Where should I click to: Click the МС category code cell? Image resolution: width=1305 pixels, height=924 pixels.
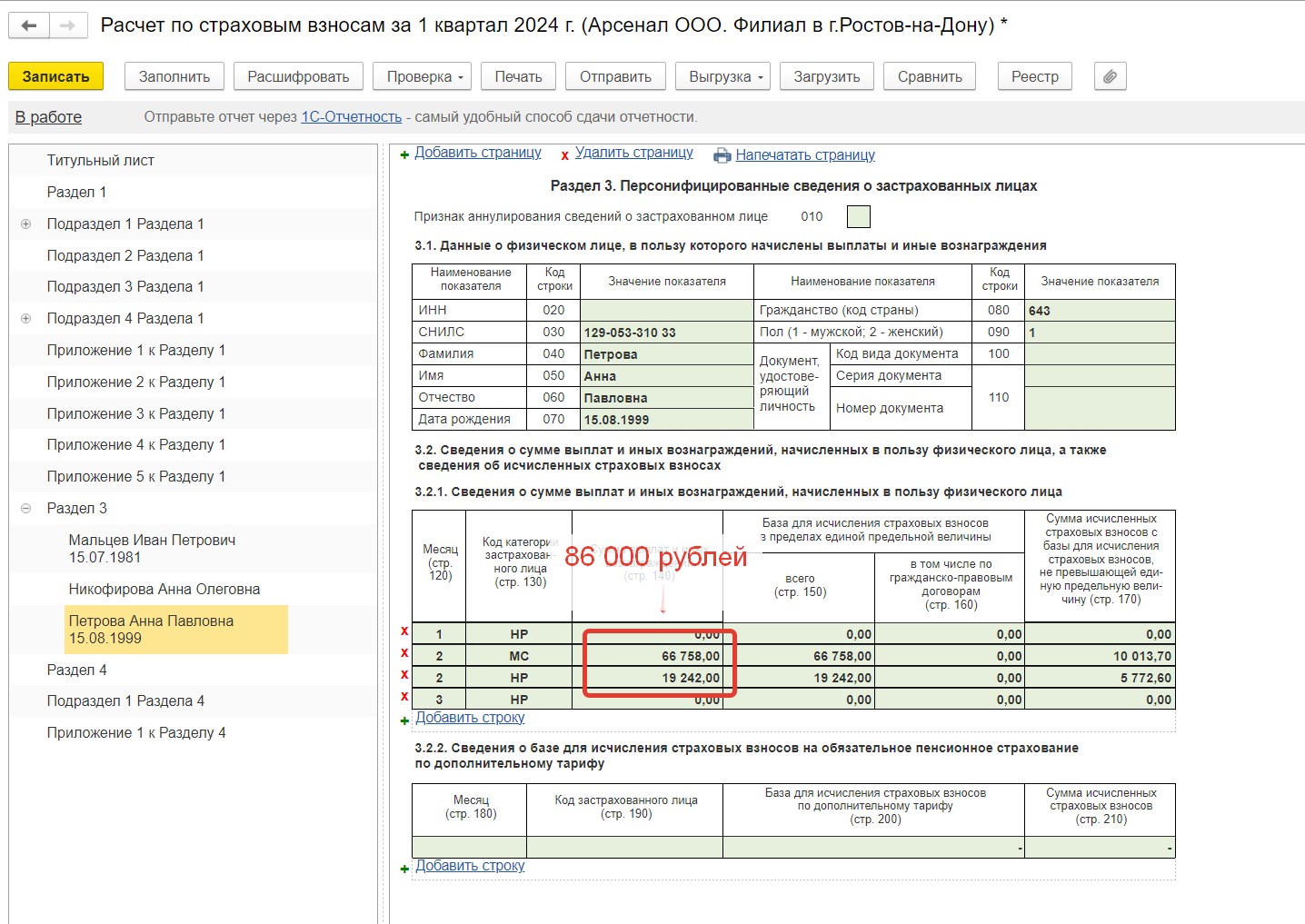[x=519, y=655]
